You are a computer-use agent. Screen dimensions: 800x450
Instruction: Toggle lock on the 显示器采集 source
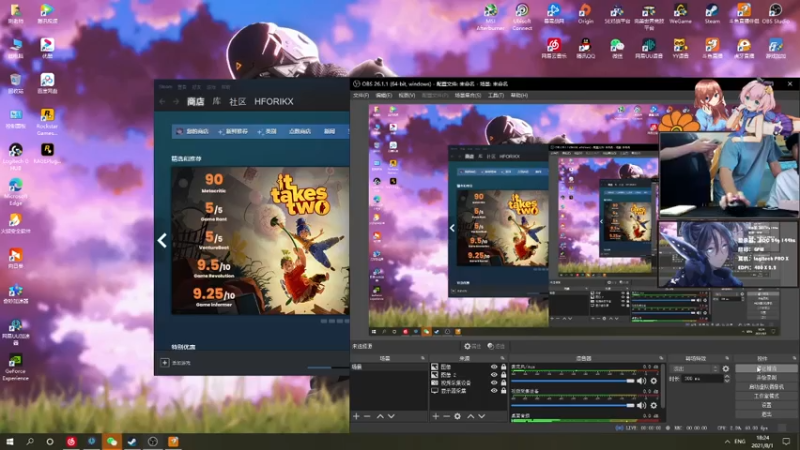[503, 390]
